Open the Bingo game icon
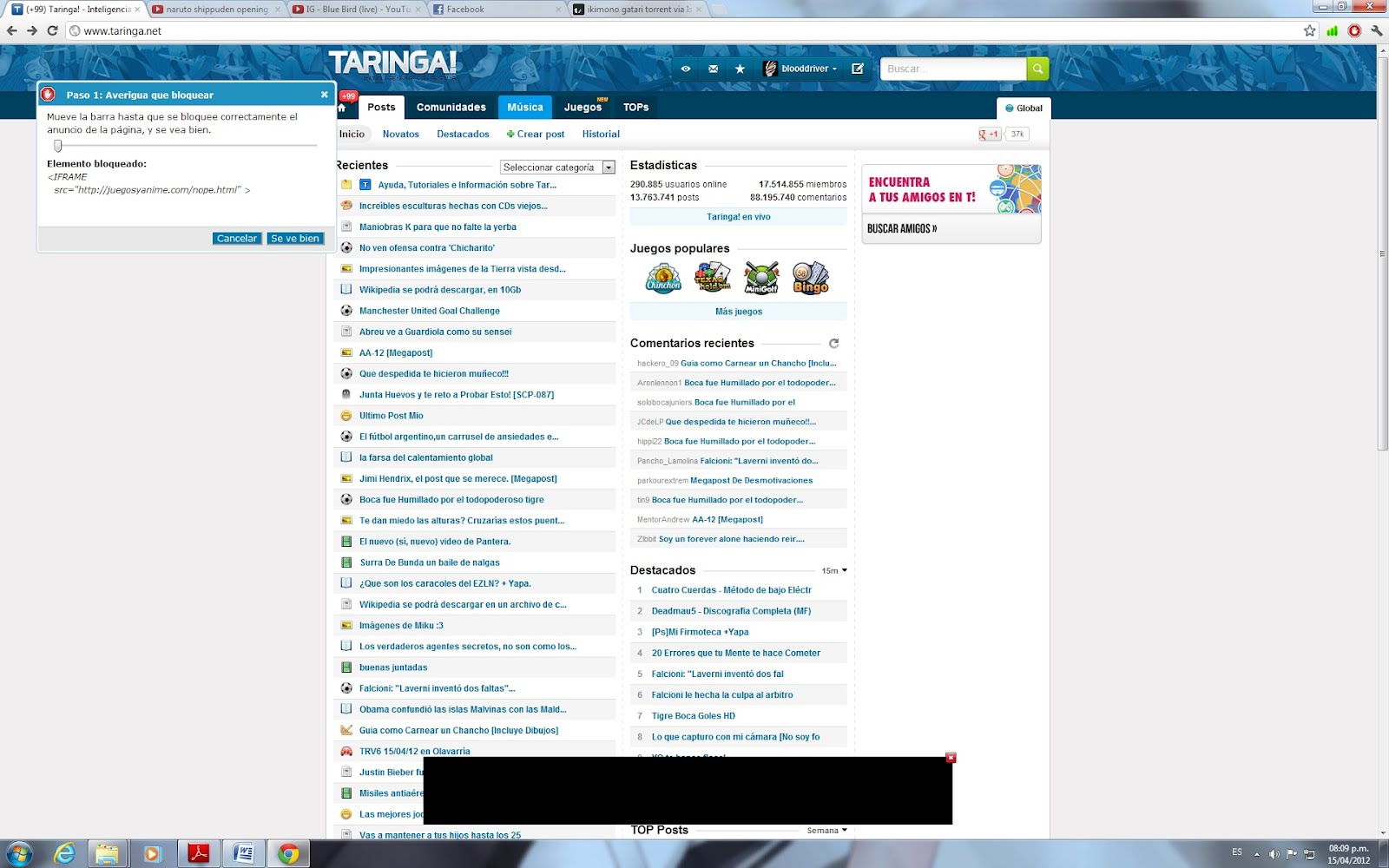This screenshot has height=868, width=1389. [810, 279]
